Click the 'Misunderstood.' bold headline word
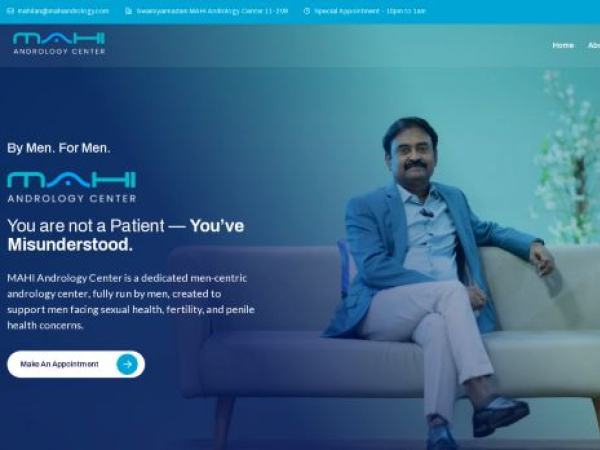Viewport: 600px width, 450px height. pyautogui.click(x=70, y=245)
